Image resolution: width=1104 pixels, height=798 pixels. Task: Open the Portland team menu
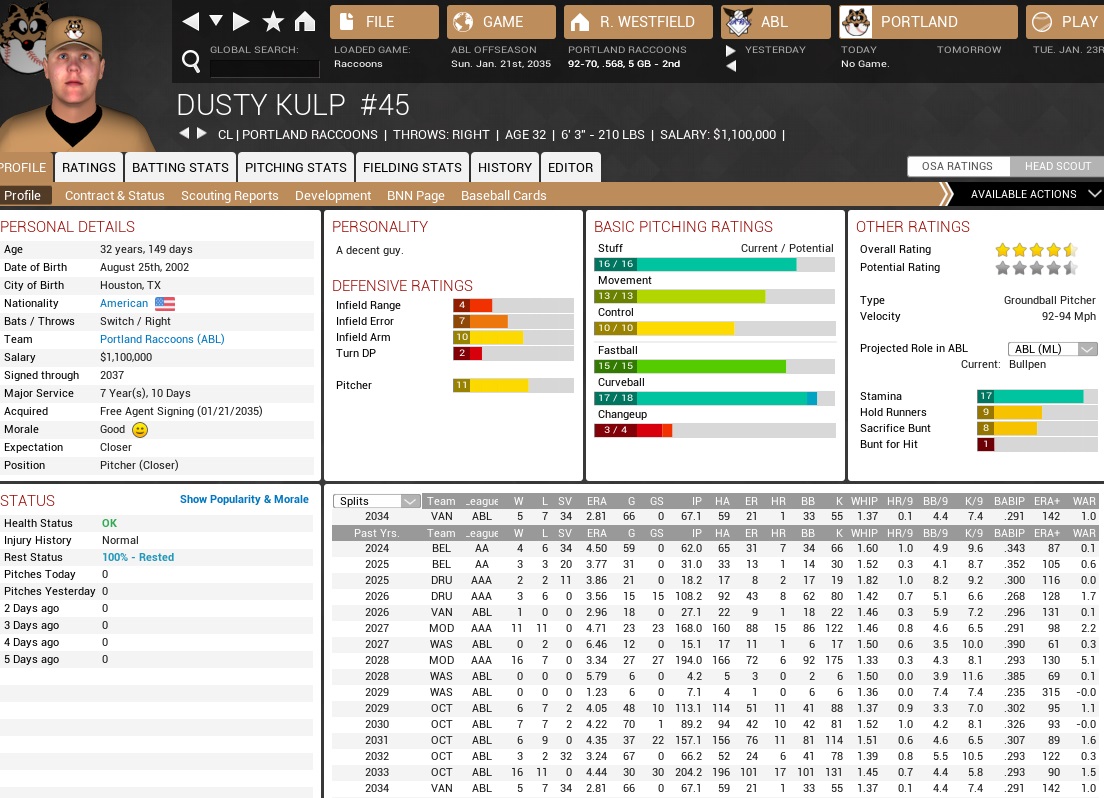(918, 21)
